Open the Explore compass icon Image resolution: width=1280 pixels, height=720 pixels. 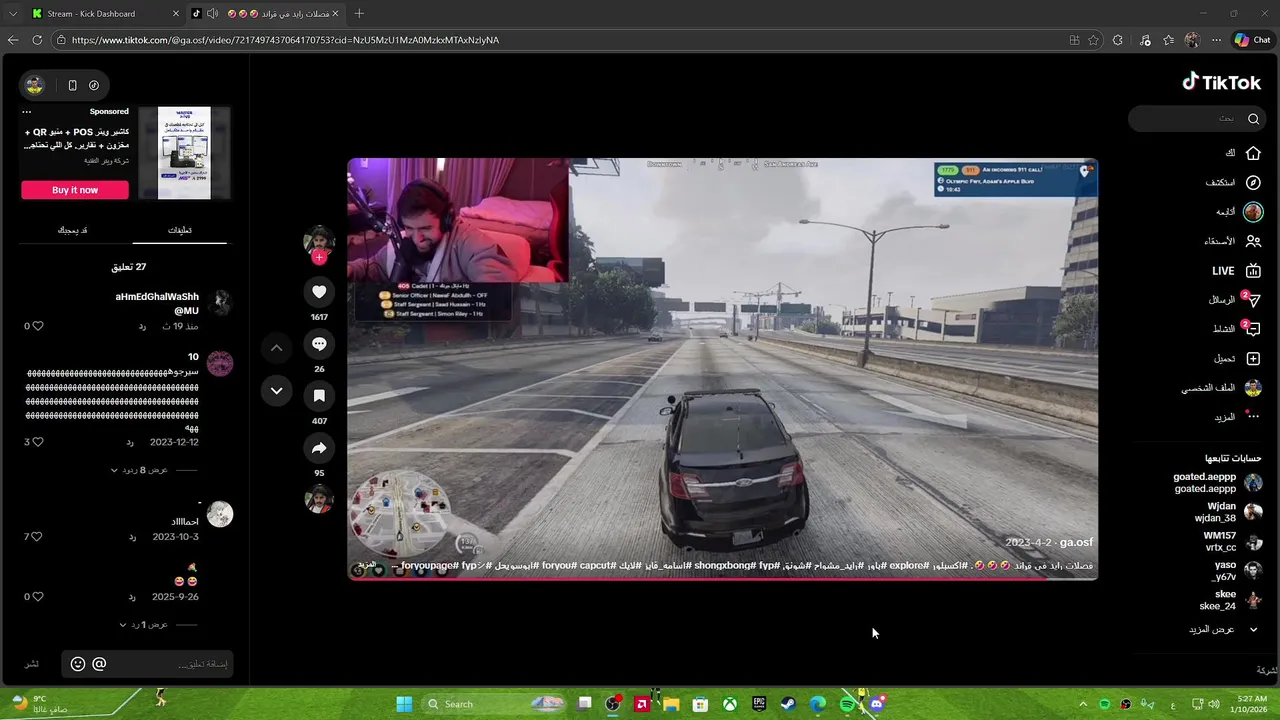1253,183
